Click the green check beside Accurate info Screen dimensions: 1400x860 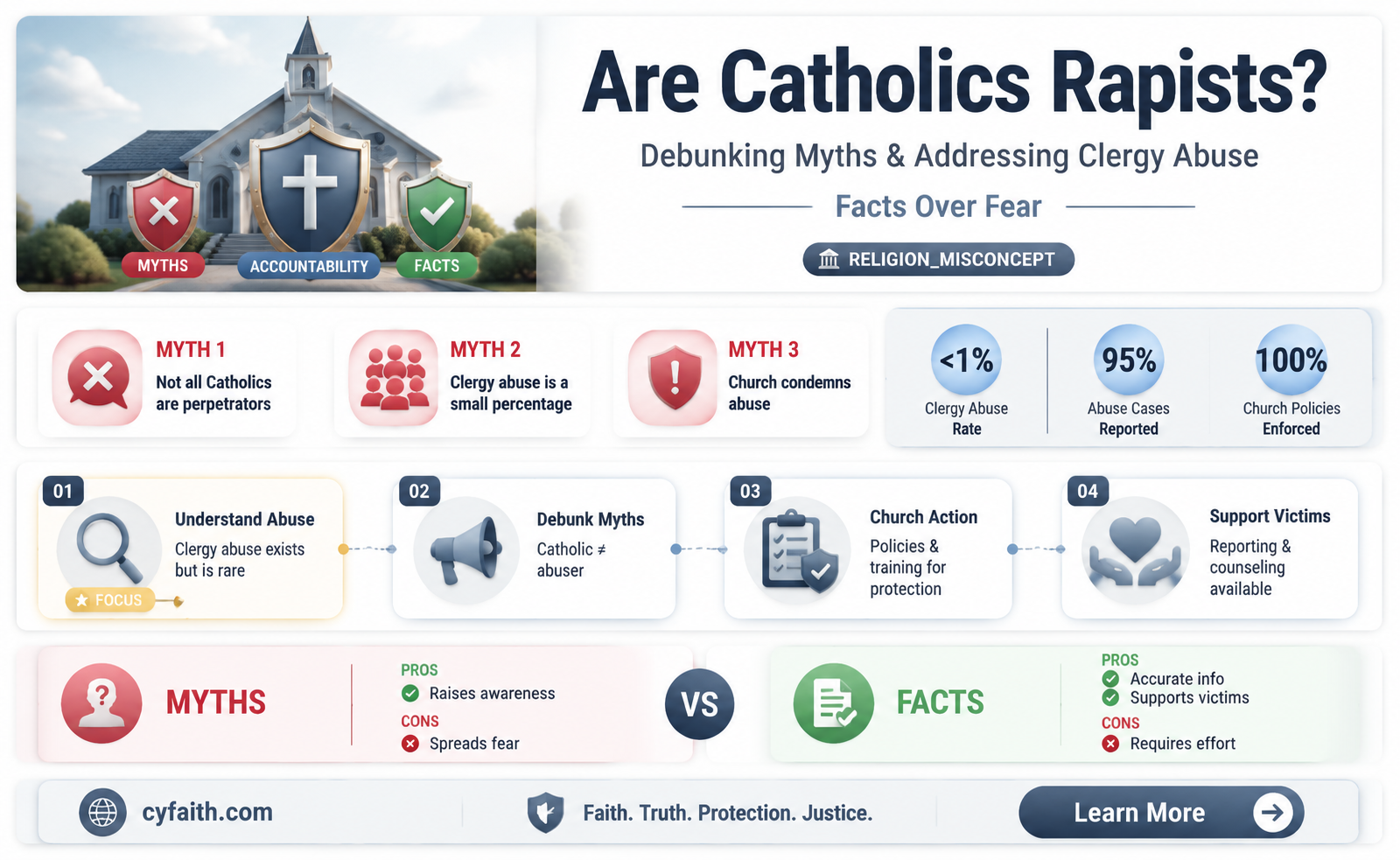(1111, 679)
